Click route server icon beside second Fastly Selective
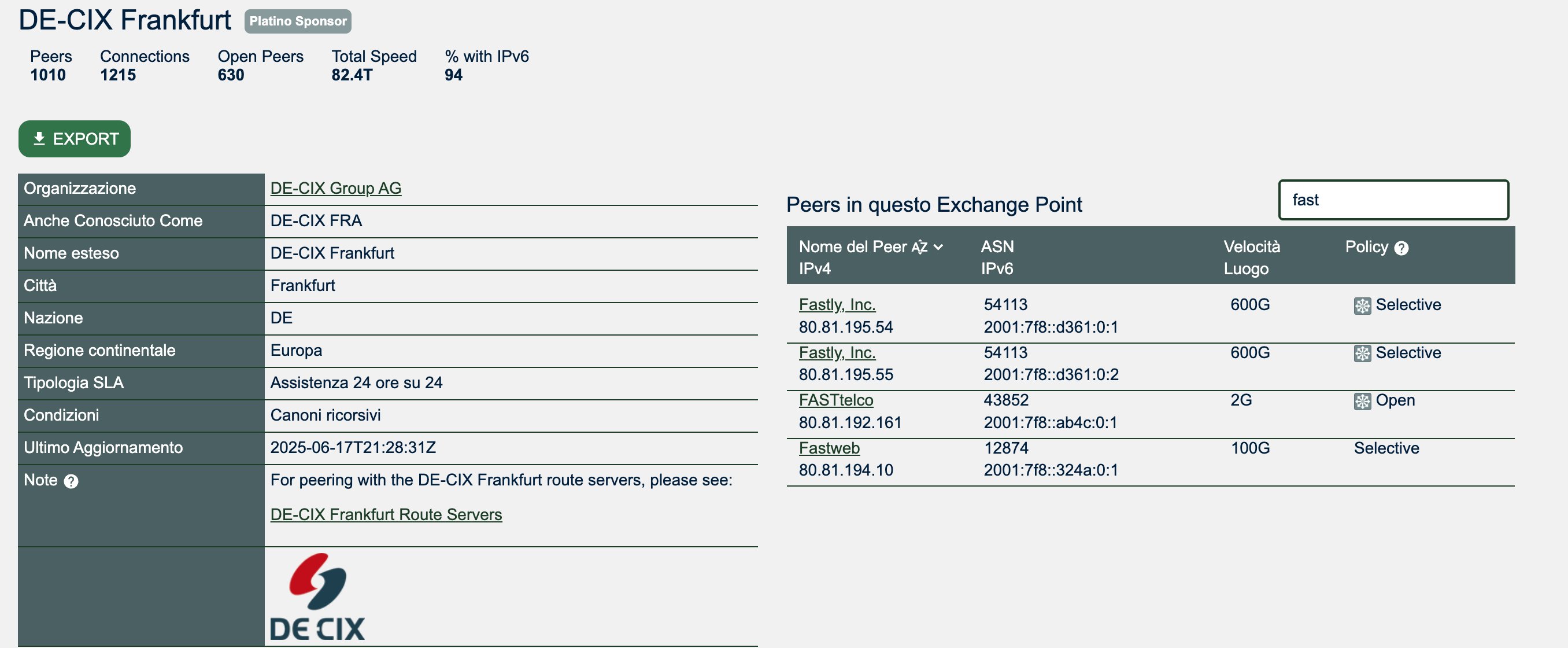The width and height of the screenshot is (1568, 648). click(x=1362, y=354)
